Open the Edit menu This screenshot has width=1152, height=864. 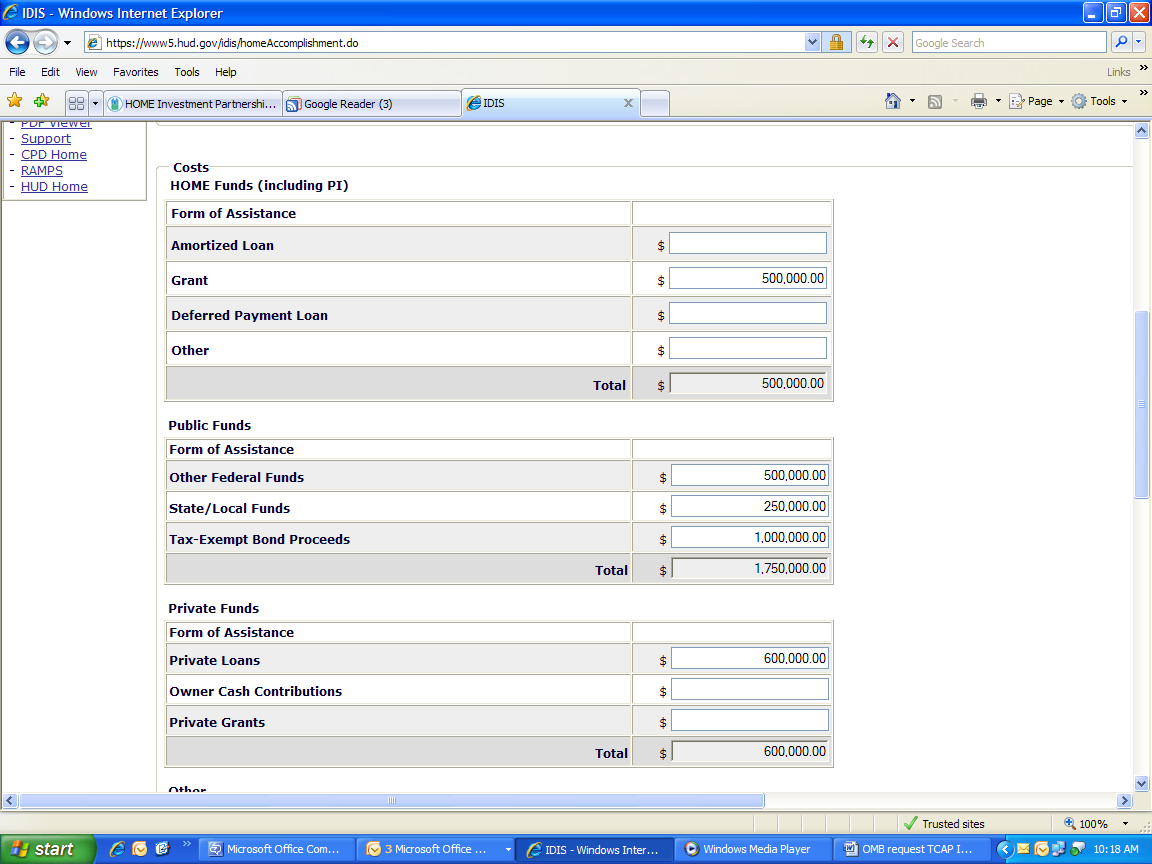point(50,72)
